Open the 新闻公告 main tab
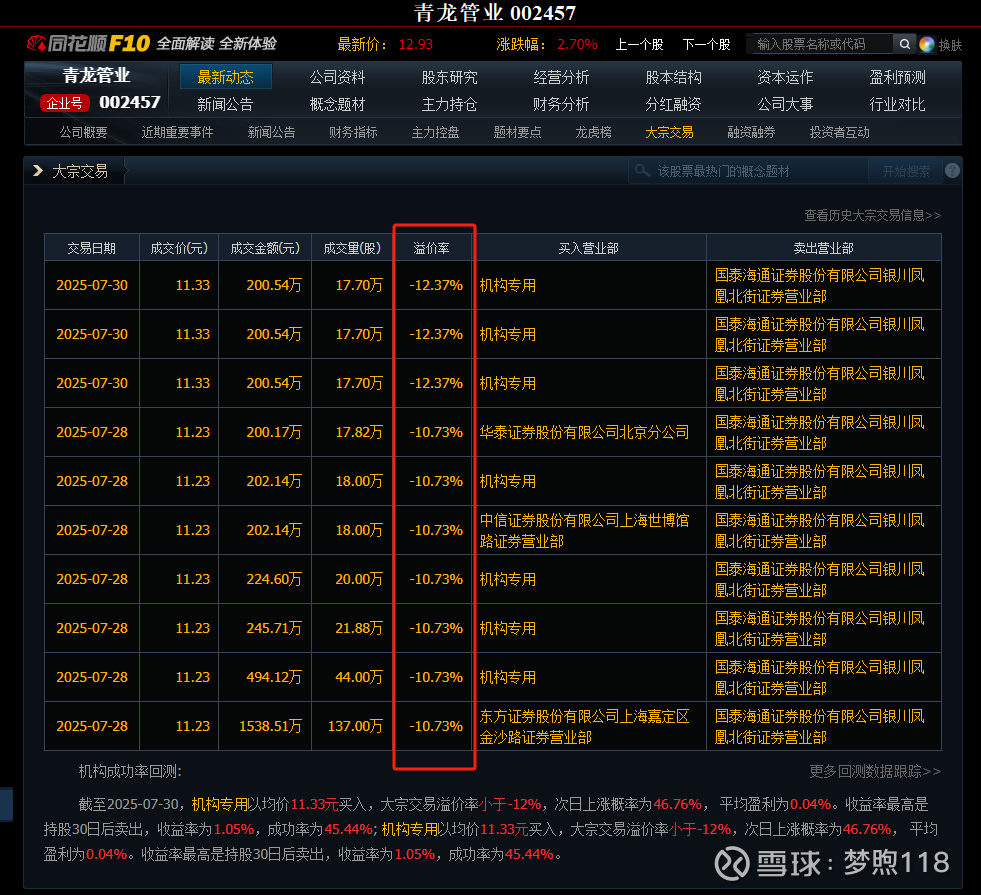981x895 pixels. 225,104
